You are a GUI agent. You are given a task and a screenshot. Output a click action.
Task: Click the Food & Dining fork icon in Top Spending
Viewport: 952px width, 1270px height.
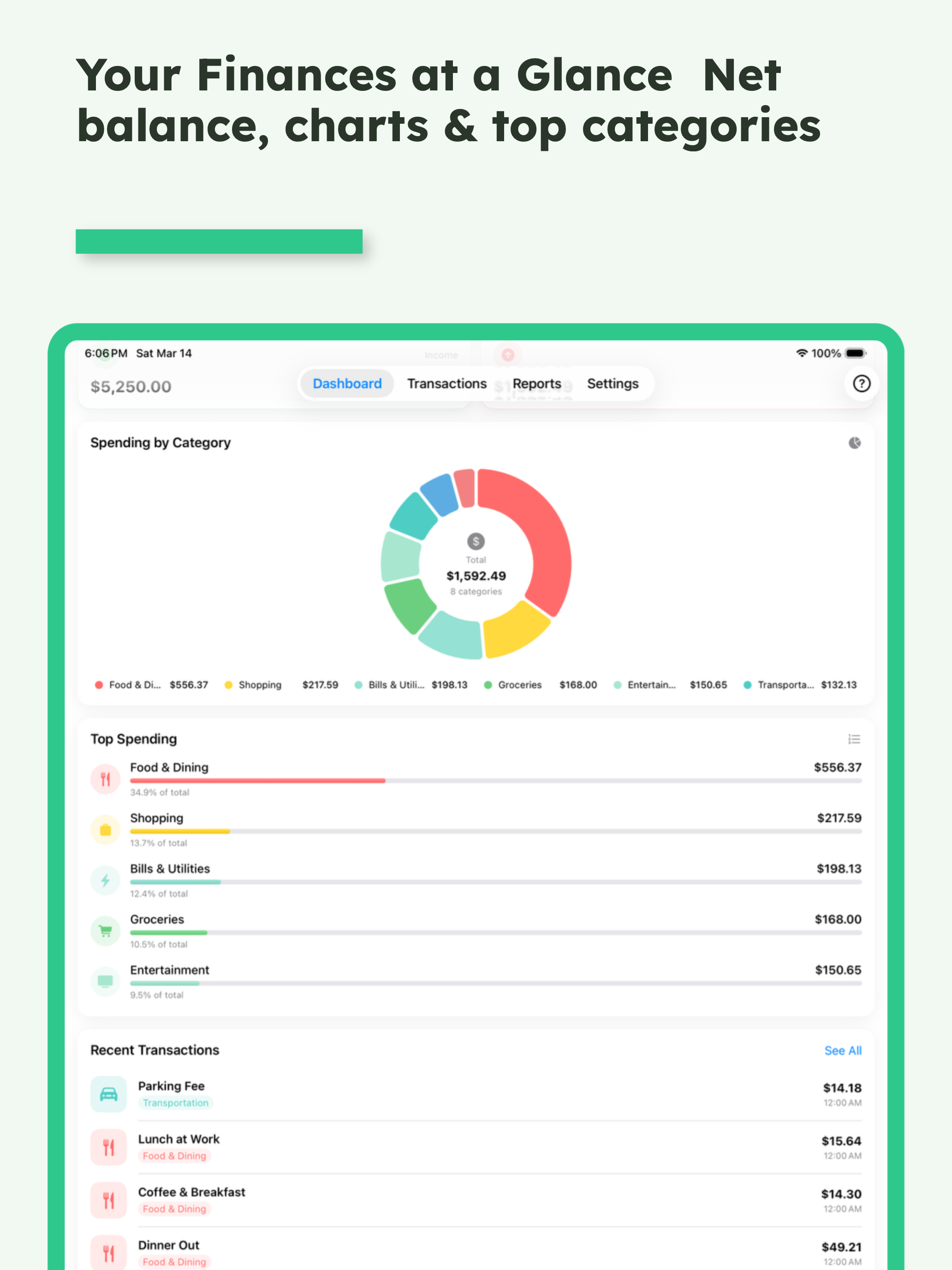(x=106, y=779)
